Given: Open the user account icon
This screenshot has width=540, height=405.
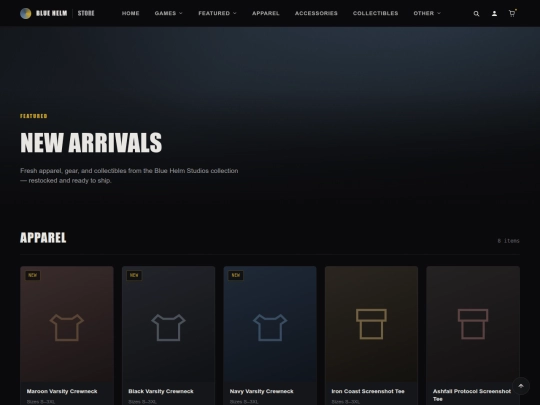Looking at the screenshot, I should [494, 13].
